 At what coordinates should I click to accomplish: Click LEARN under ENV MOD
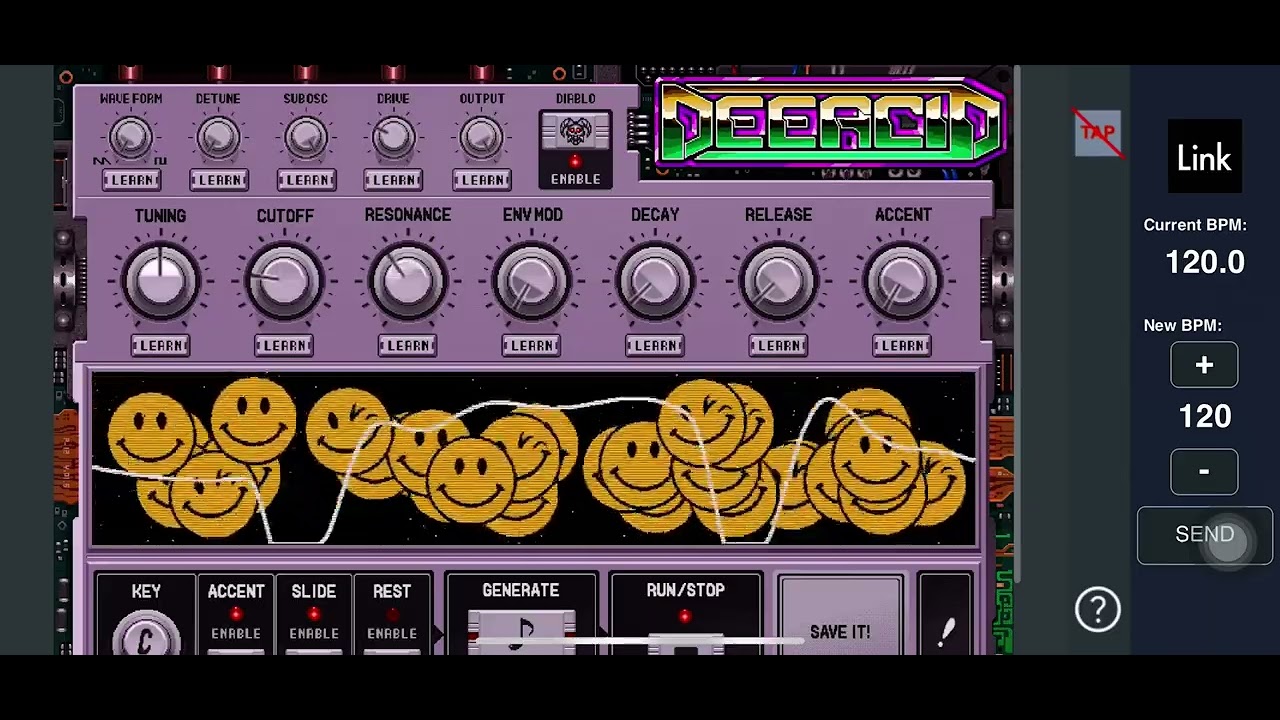pos(531,345)
